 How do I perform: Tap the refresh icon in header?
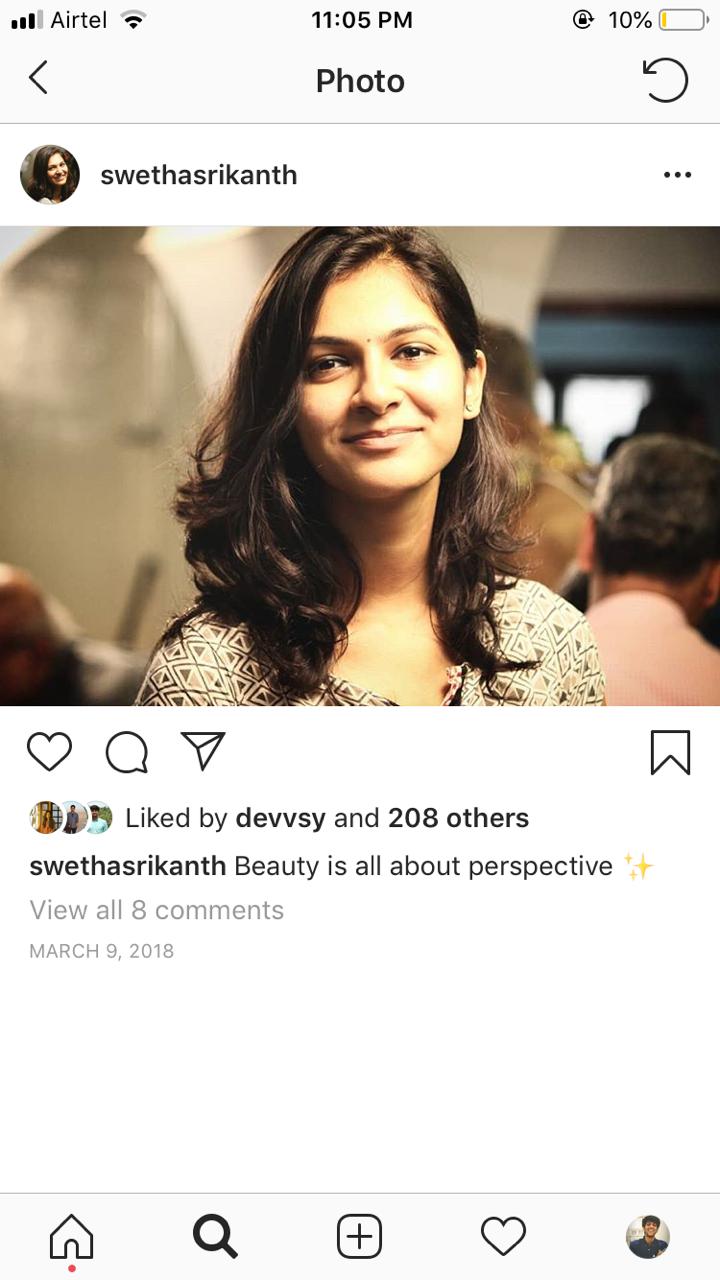[665, 80]
